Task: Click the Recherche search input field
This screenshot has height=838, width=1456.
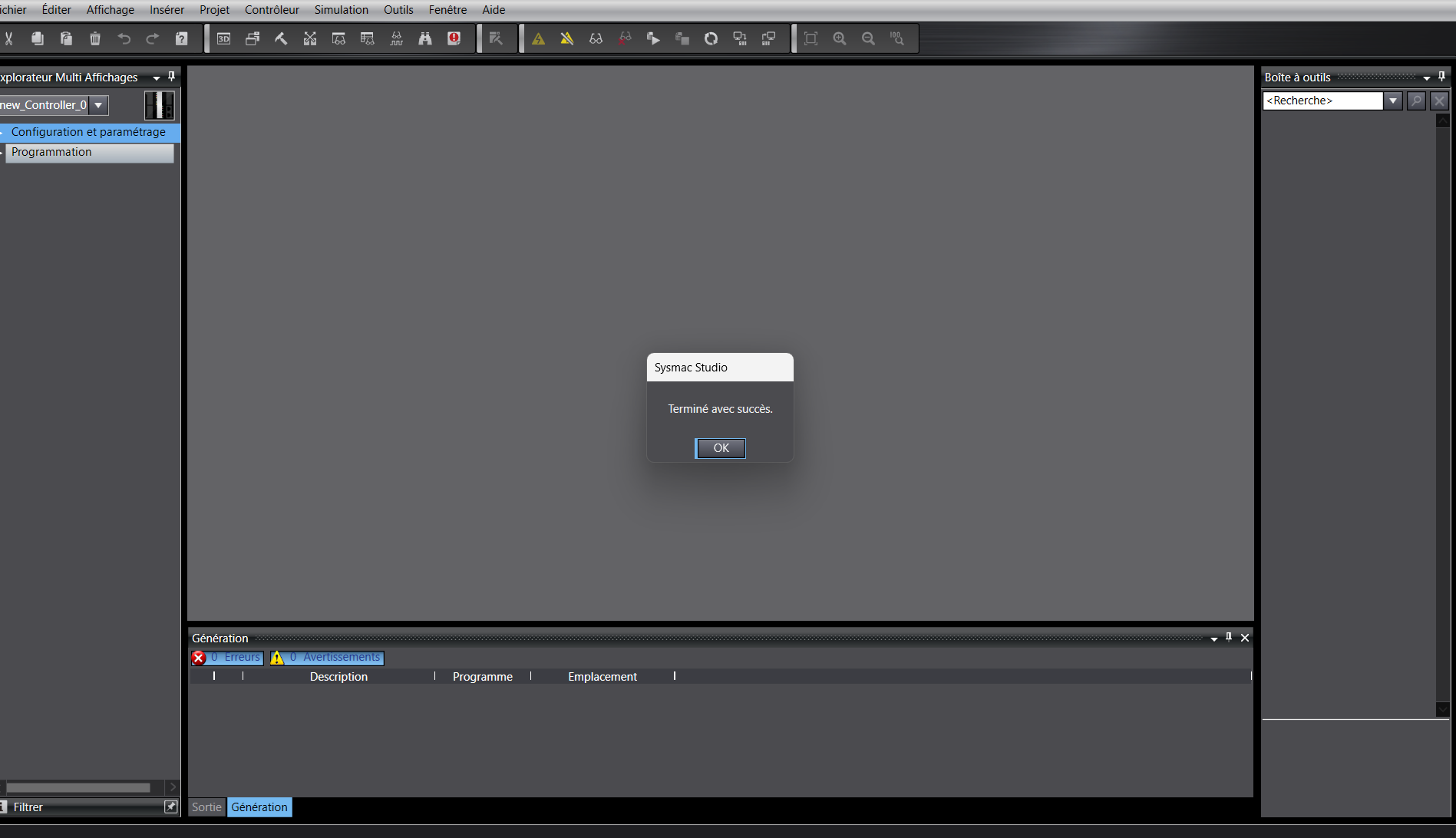Action: point(1322,101)
